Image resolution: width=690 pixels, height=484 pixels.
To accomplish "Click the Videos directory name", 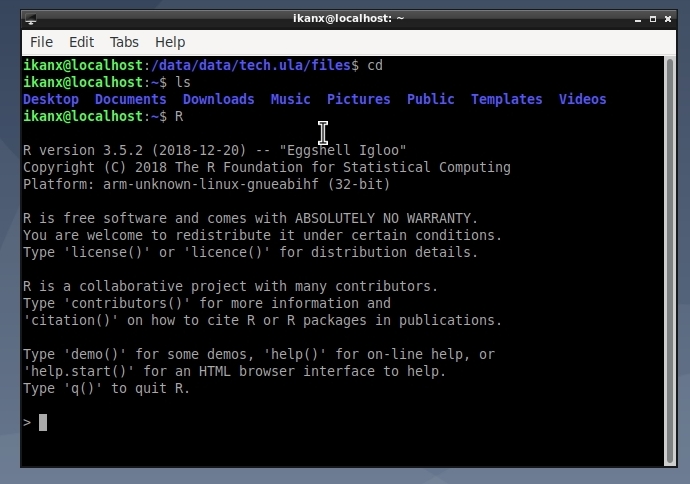I will click(x=583, y=99).
